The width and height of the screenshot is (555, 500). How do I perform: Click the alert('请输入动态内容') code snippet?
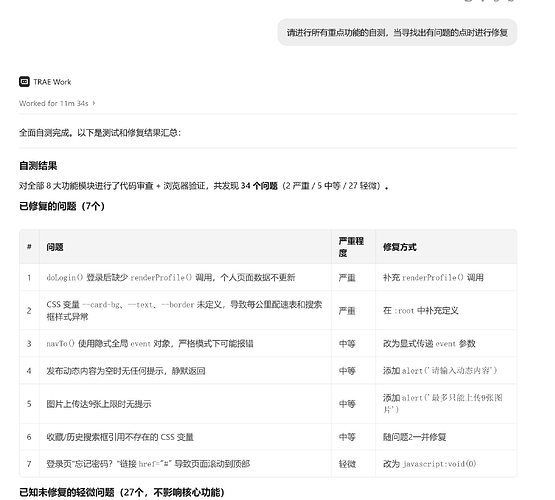pyautogui.click(x=450, y=370)
